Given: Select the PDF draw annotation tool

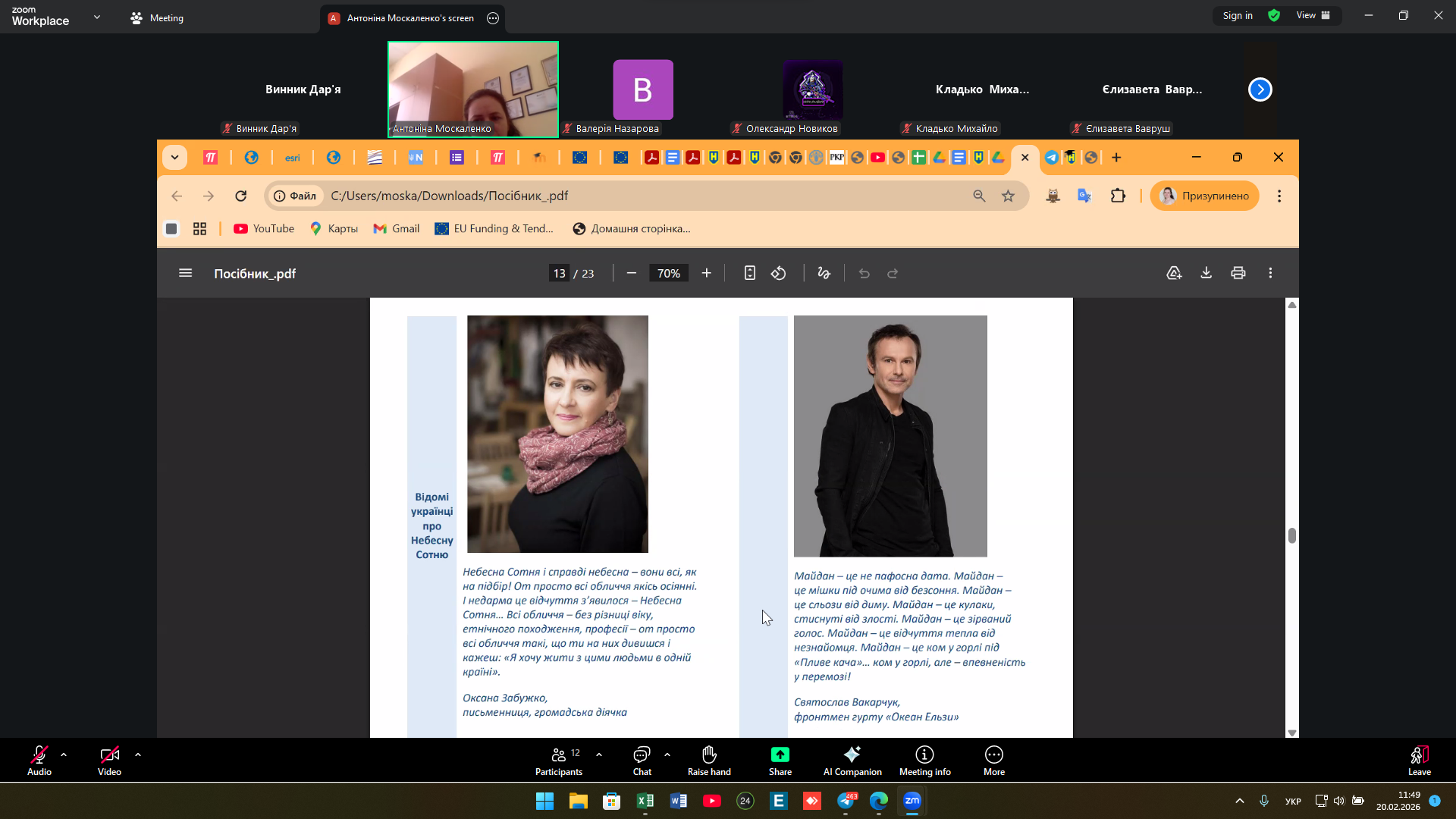Looking at the screenshot, I should point(824,273).
